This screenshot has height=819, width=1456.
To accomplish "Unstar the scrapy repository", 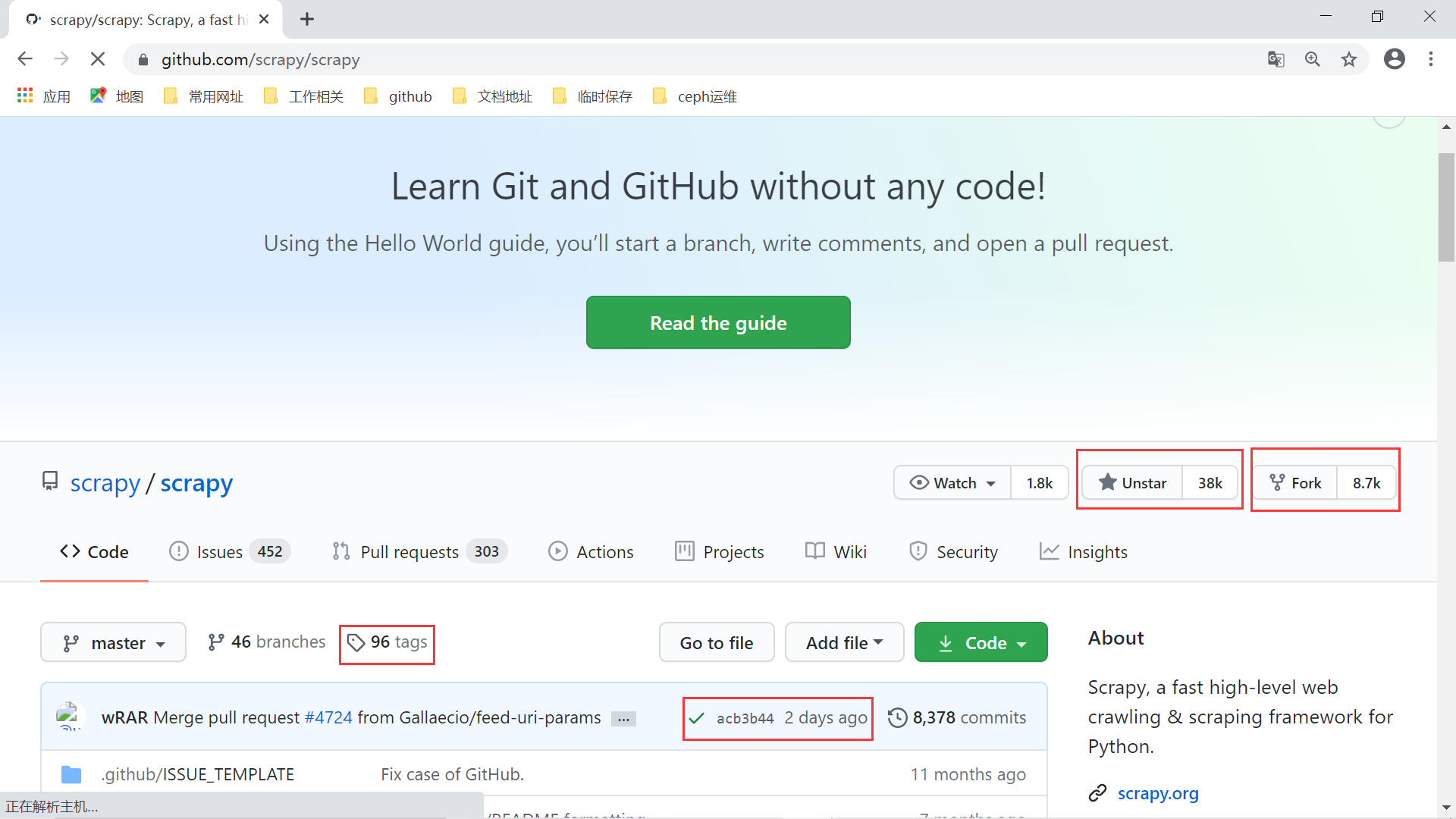I will click(x=1132, y=483).
